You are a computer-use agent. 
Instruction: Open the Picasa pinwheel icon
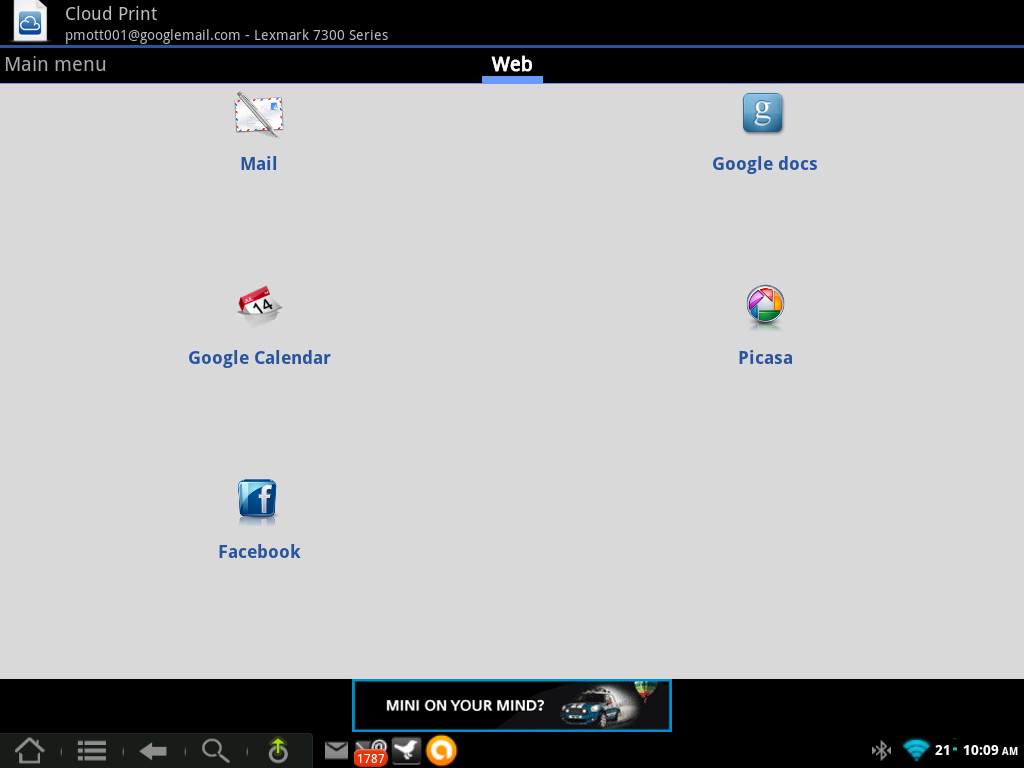pyautogui.click(x=765, y=305)
